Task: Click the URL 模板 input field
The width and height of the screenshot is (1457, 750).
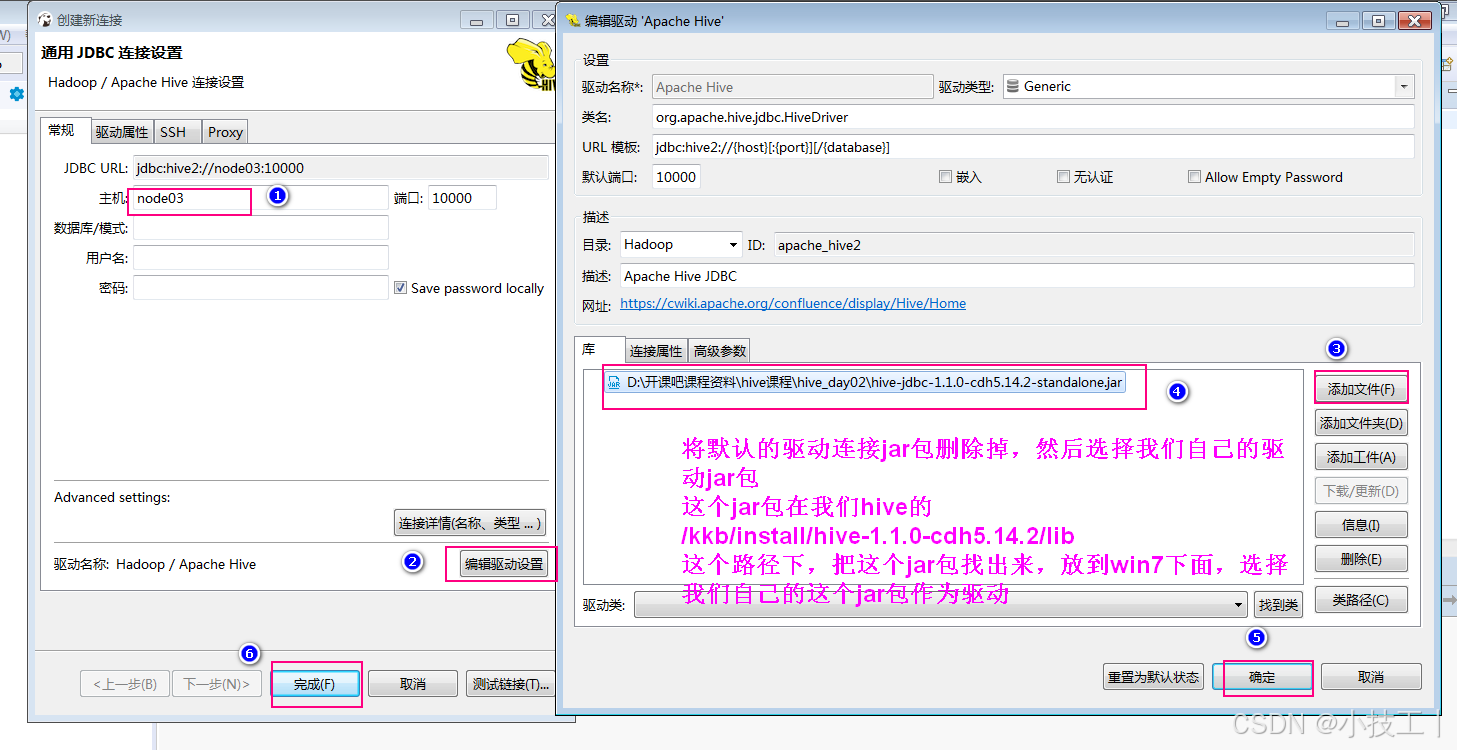Action: pos(1033,147)
